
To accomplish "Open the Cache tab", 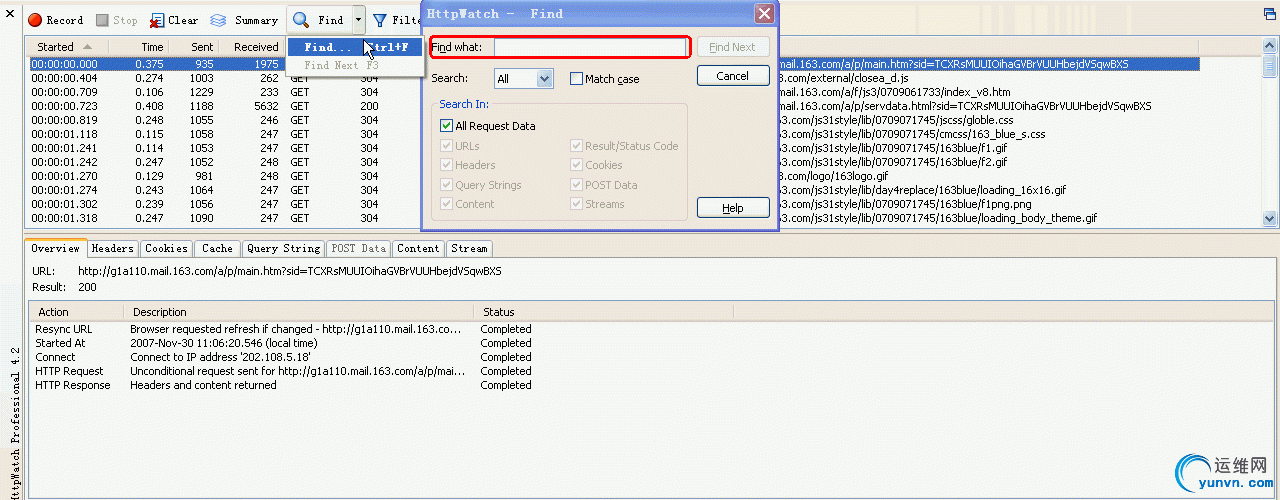I will [x=217, y=249].
